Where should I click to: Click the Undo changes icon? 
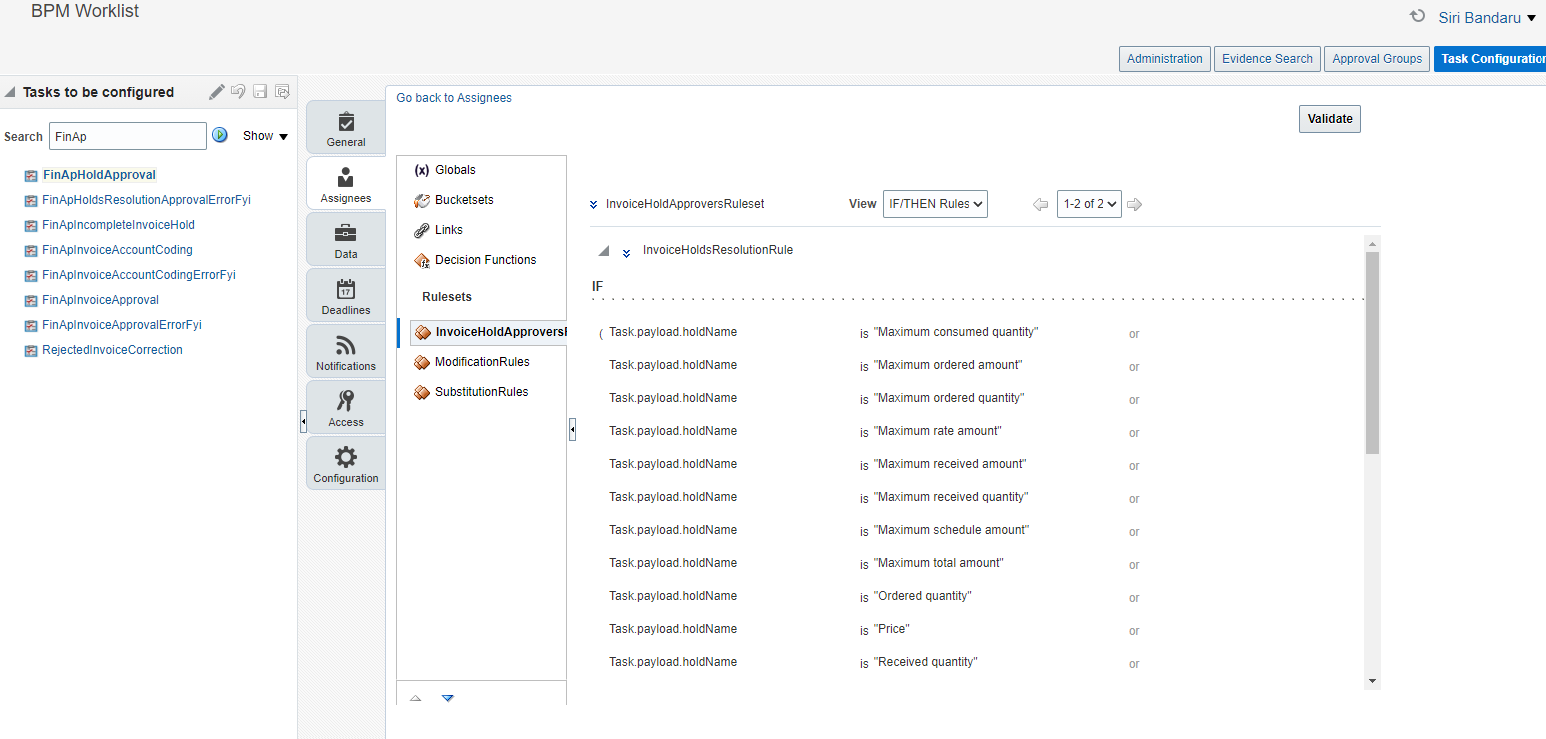238,91
